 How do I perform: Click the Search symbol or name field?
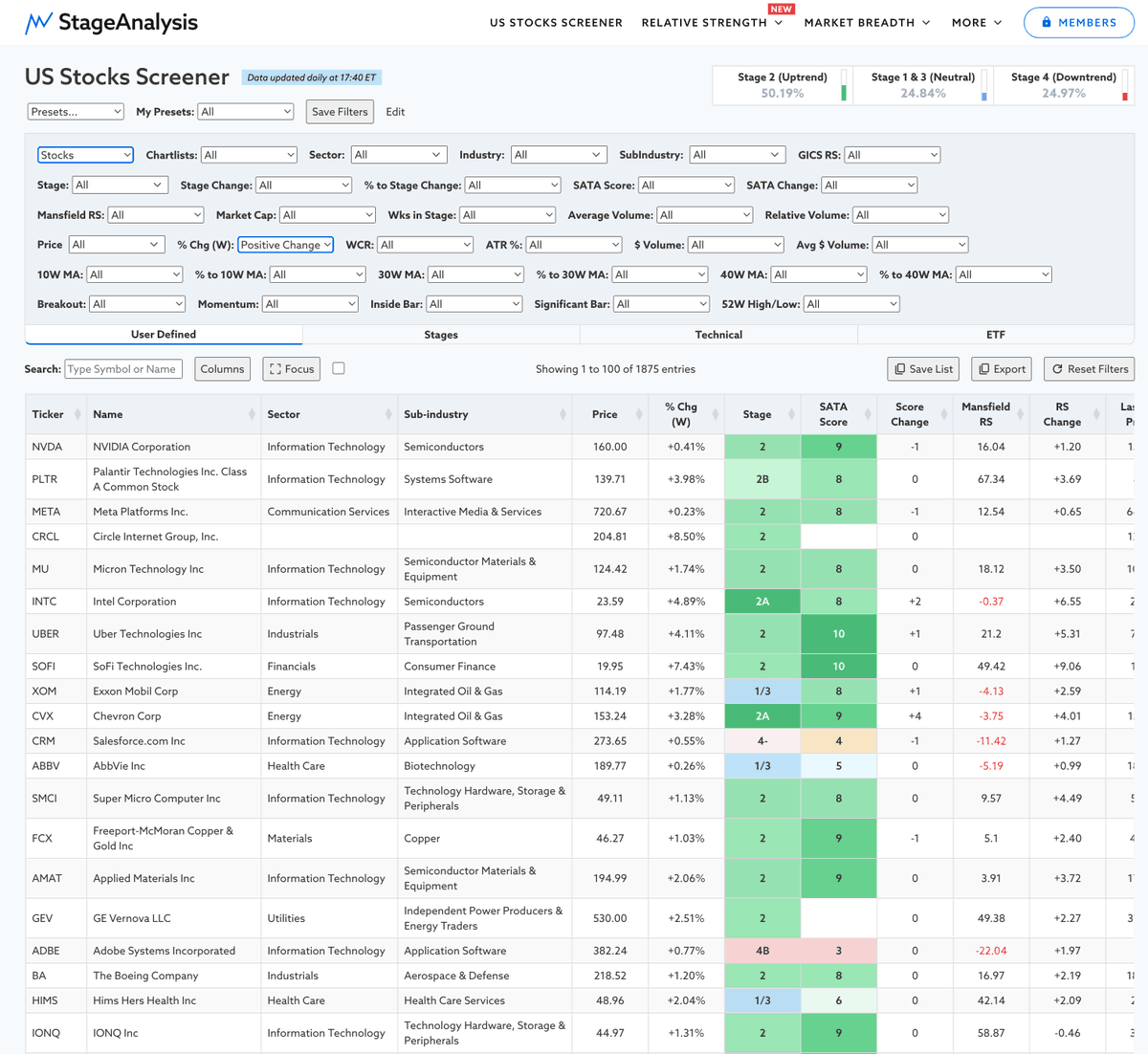pos(123,369)
